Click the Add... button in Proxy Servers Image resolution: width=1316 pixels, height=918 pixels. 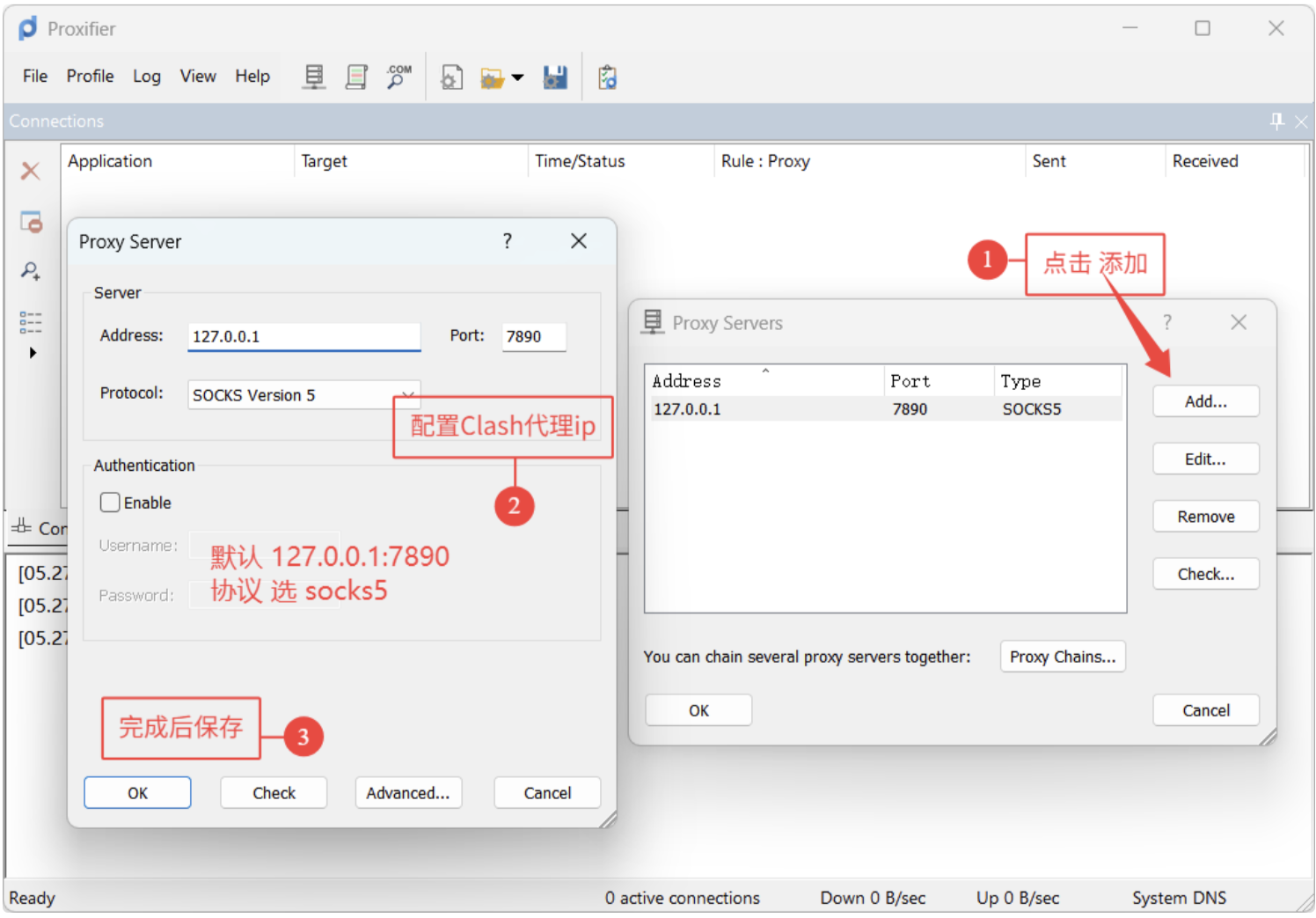pyautogui.click(x=1205, y=401)
